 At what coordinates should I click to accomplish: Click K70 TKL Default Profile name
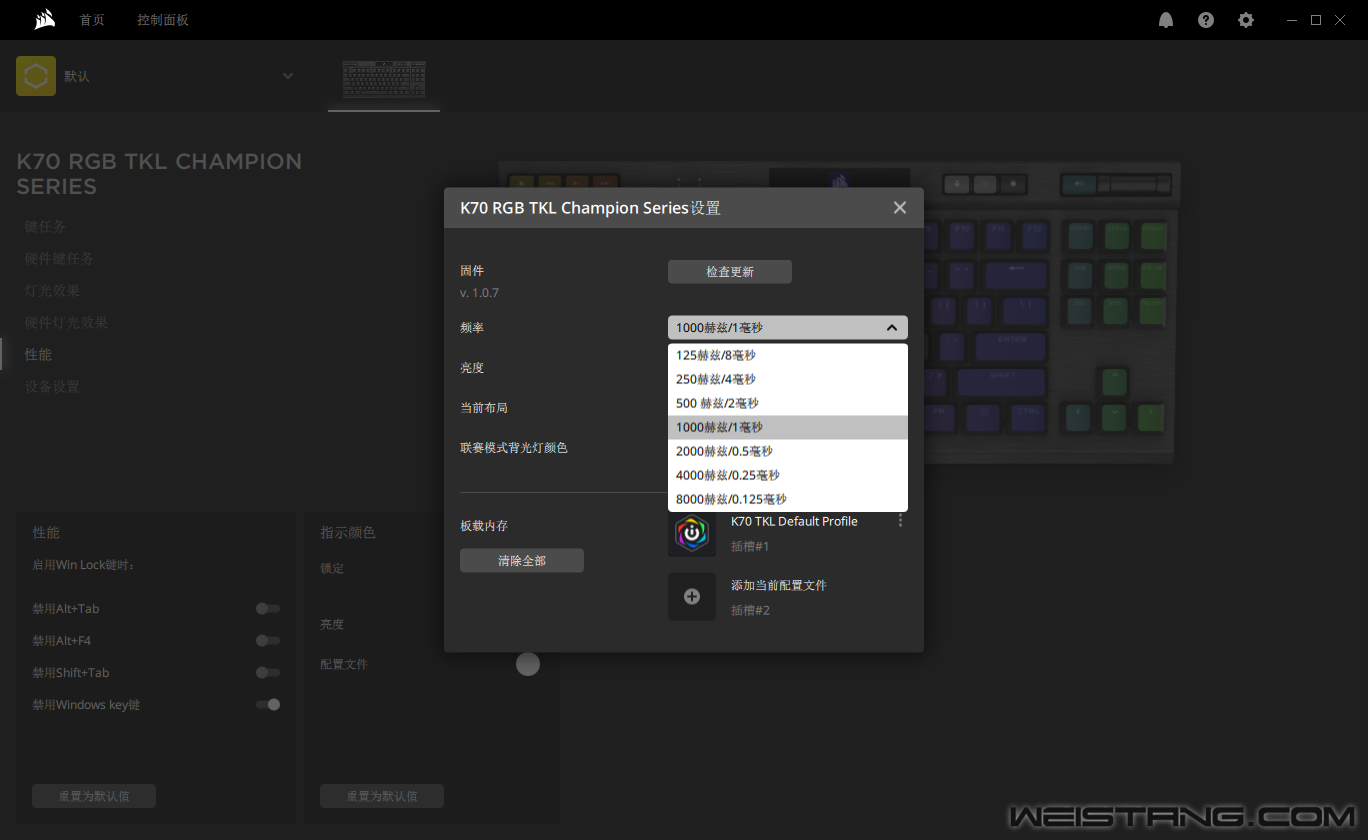point(794,521)
